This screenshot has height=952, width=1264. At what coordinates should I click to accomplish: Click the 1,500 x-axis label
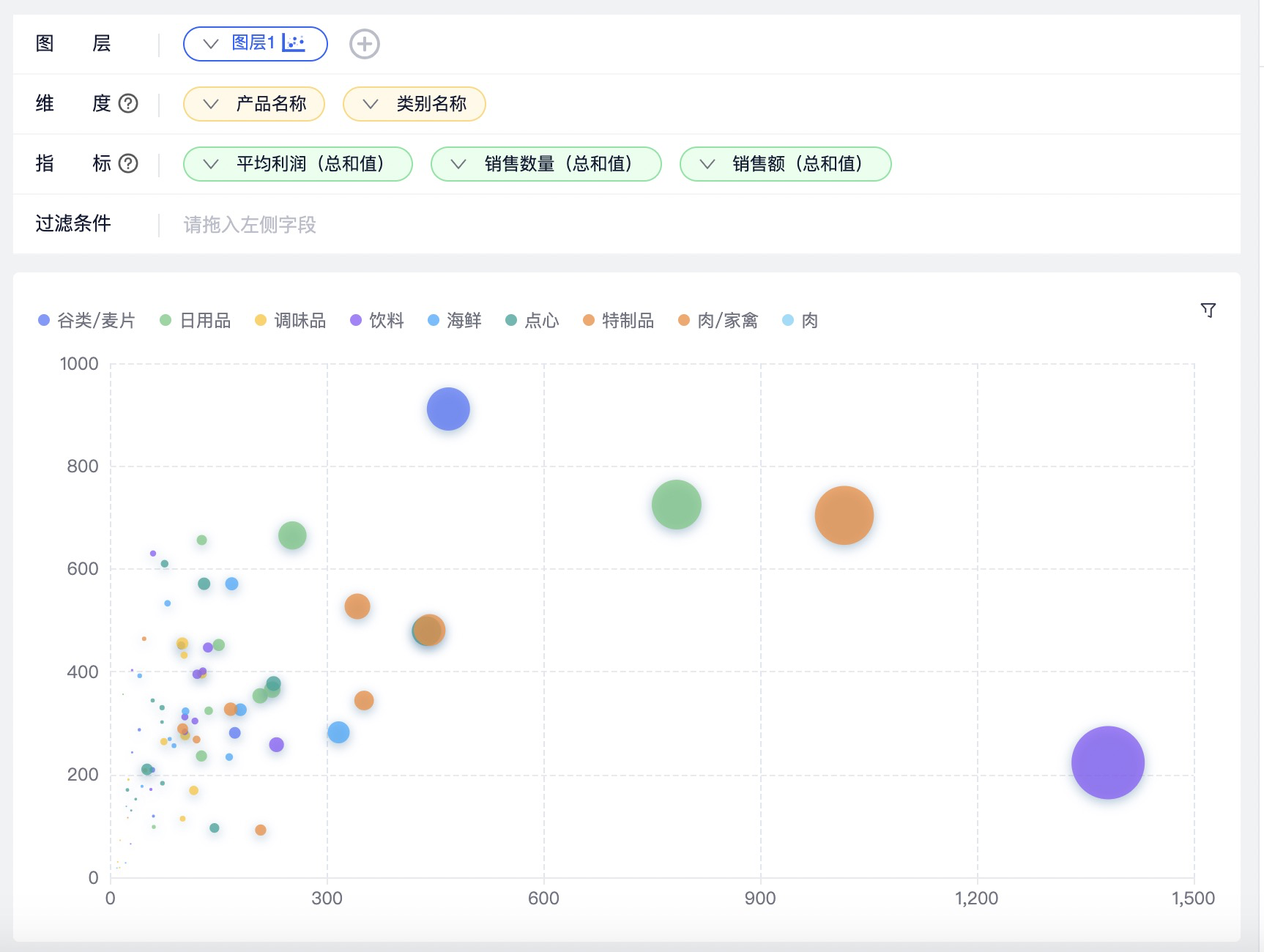1193,899
